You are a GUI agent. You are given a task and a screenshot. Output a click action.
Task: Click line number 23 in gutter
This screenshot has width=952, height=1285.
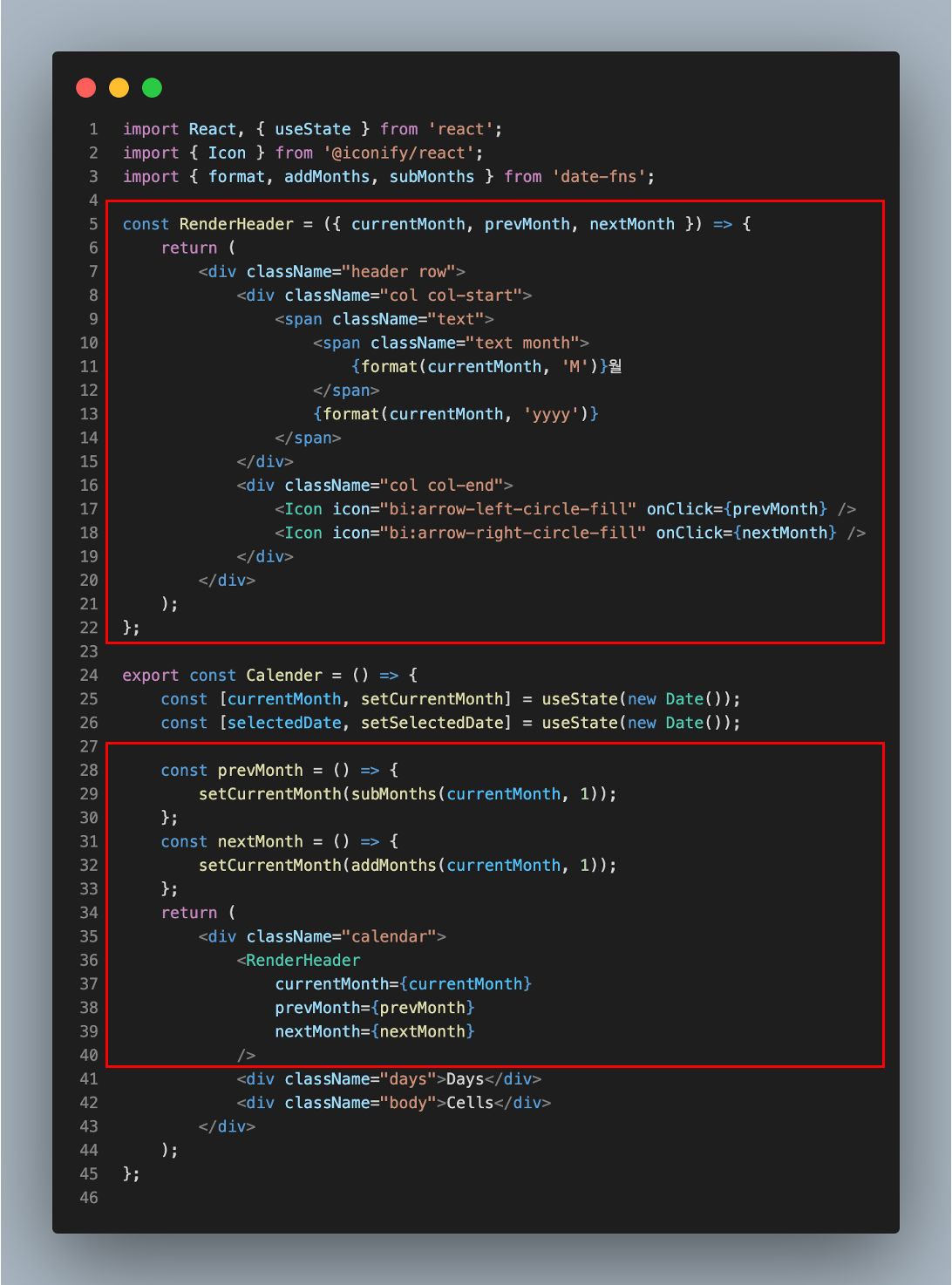point(89,651)
